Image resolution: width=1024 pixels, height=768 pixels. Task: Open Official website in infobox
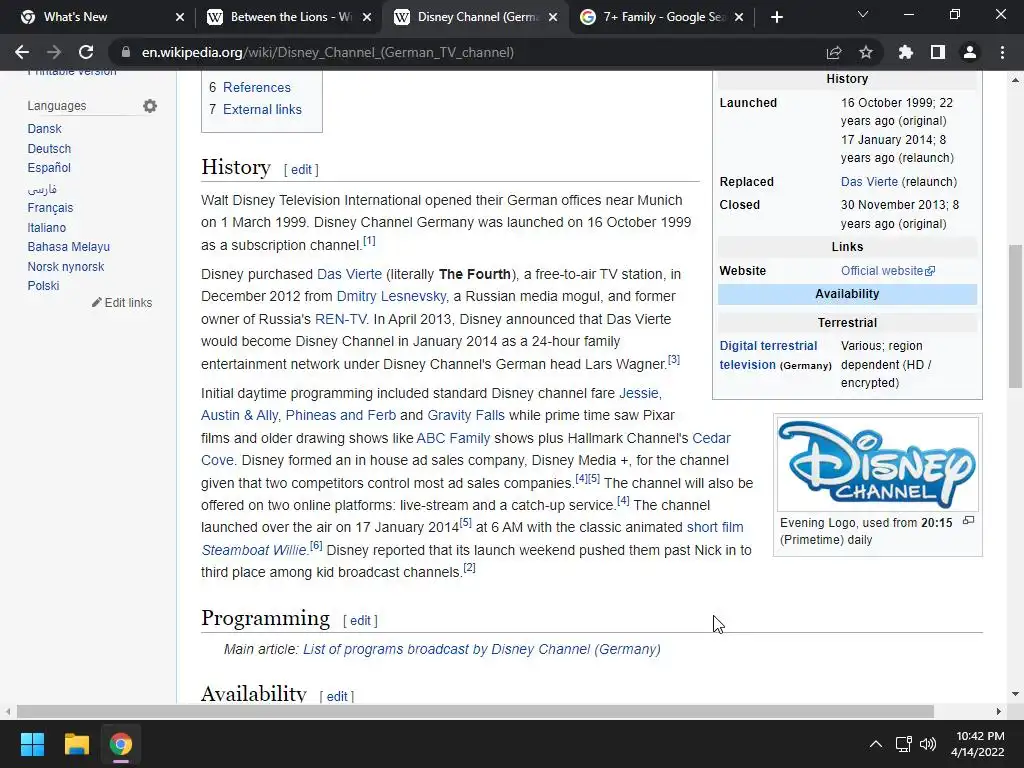coord(888,271)
